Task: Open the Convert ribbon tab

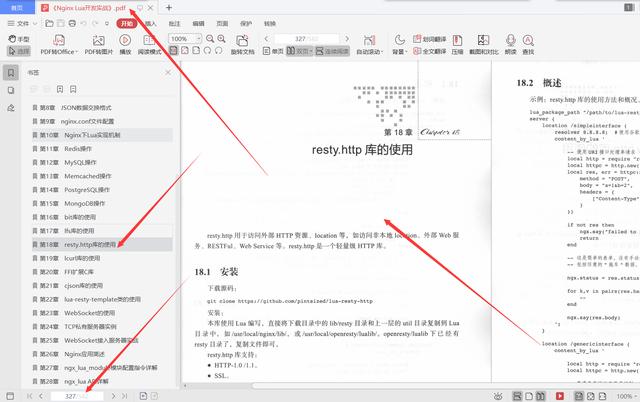Action: pyautogui.click(x=270, y=24)
